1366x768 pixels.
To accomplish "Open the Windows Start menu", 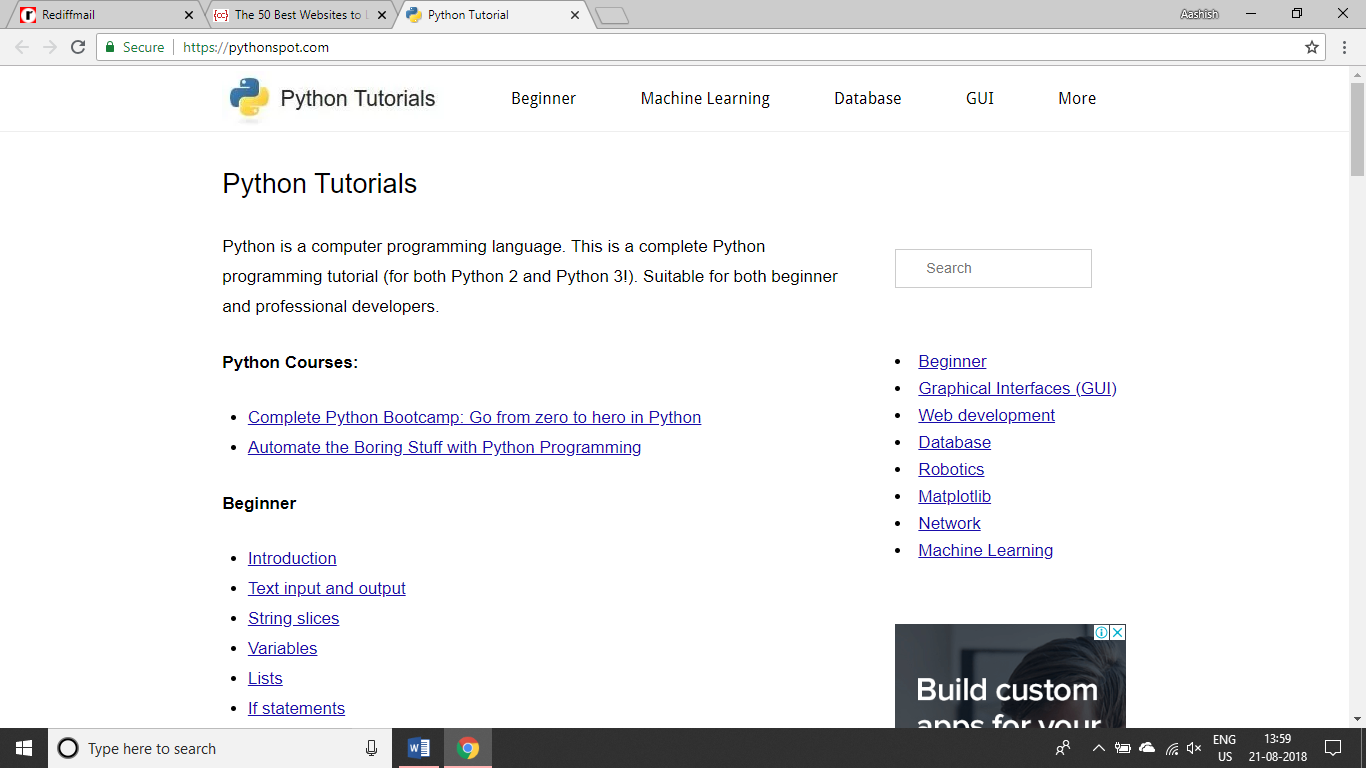I will (x=24, y=748).
